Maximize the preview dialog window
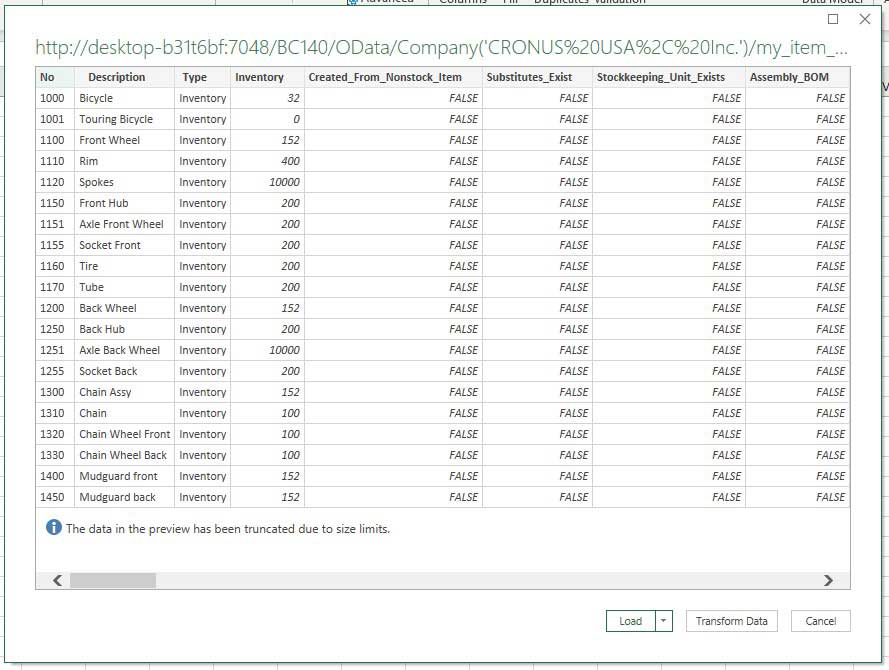Viewport: 889px width, 670px height. [833, 19]
